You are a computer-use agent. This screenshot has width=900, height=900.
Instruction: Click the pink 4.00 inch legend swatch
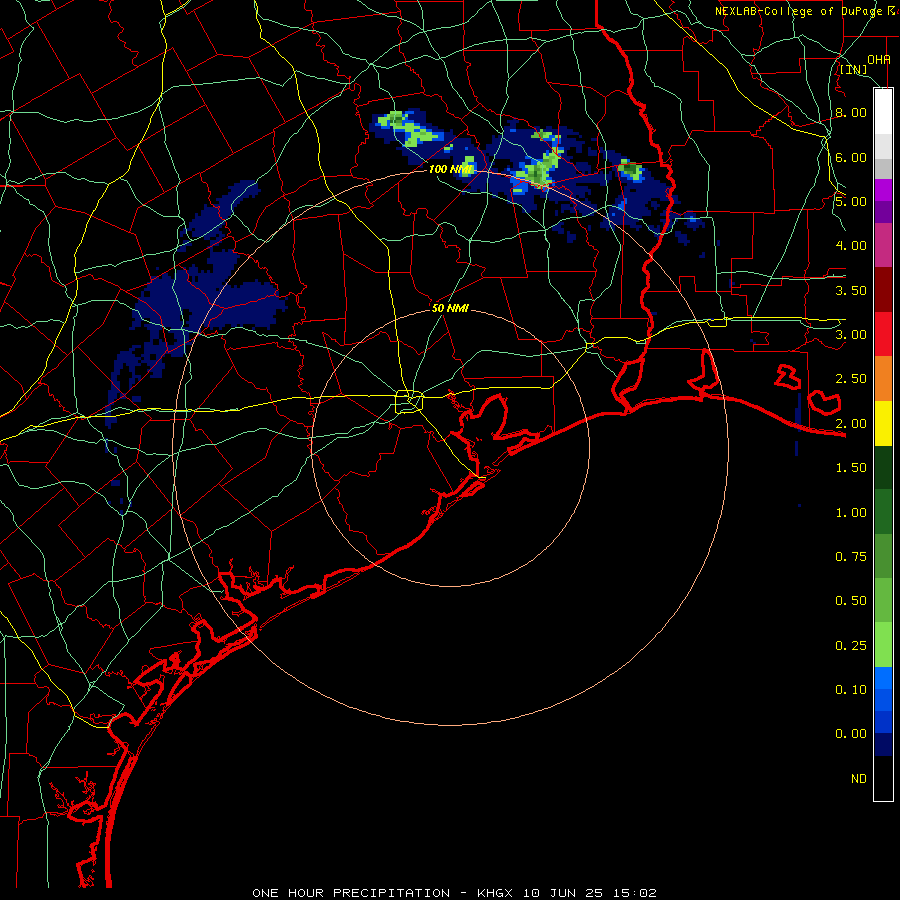[x=883, y=245]
